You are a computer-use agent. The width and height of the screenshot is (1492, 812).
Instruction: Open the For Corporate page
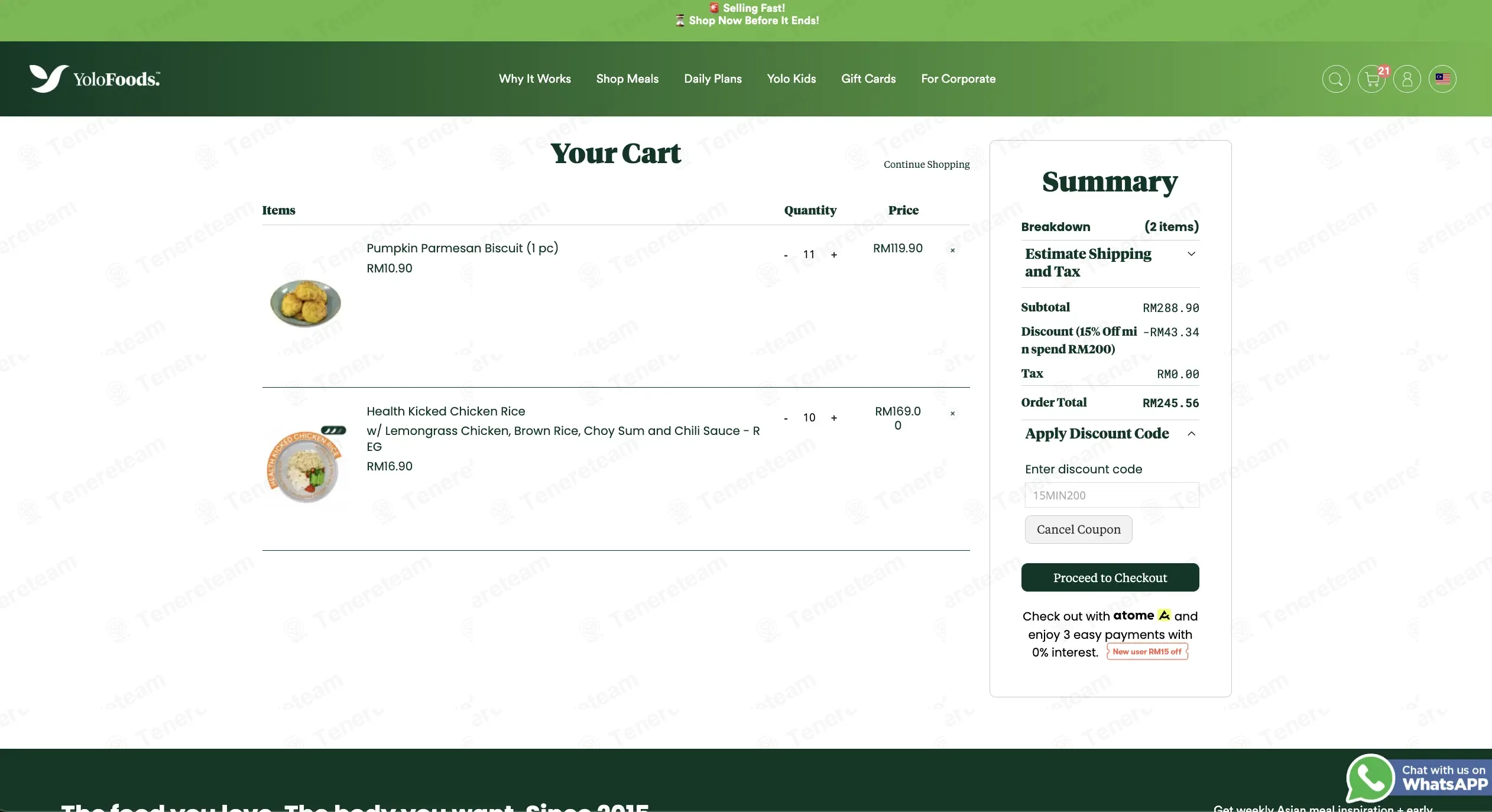point(958,79)
